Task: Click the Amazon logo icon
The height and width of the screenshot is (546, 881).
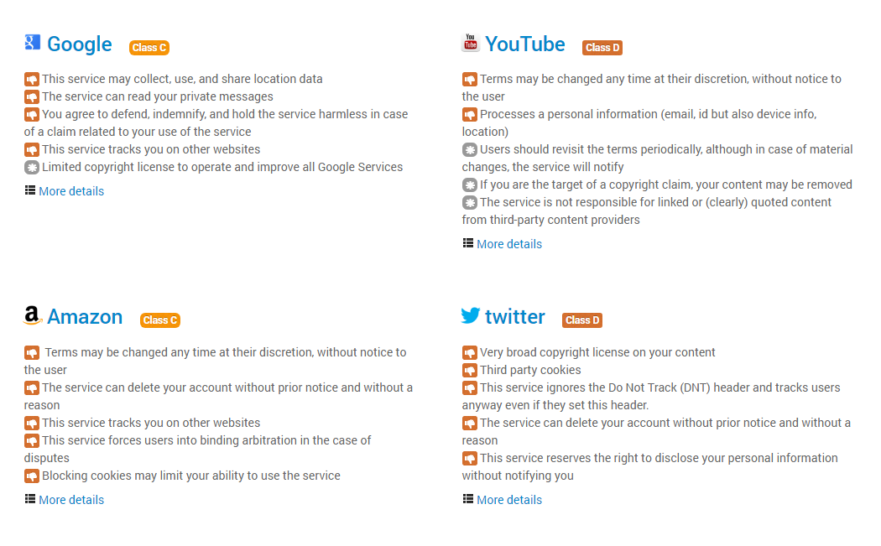Action: coord(33,316)
